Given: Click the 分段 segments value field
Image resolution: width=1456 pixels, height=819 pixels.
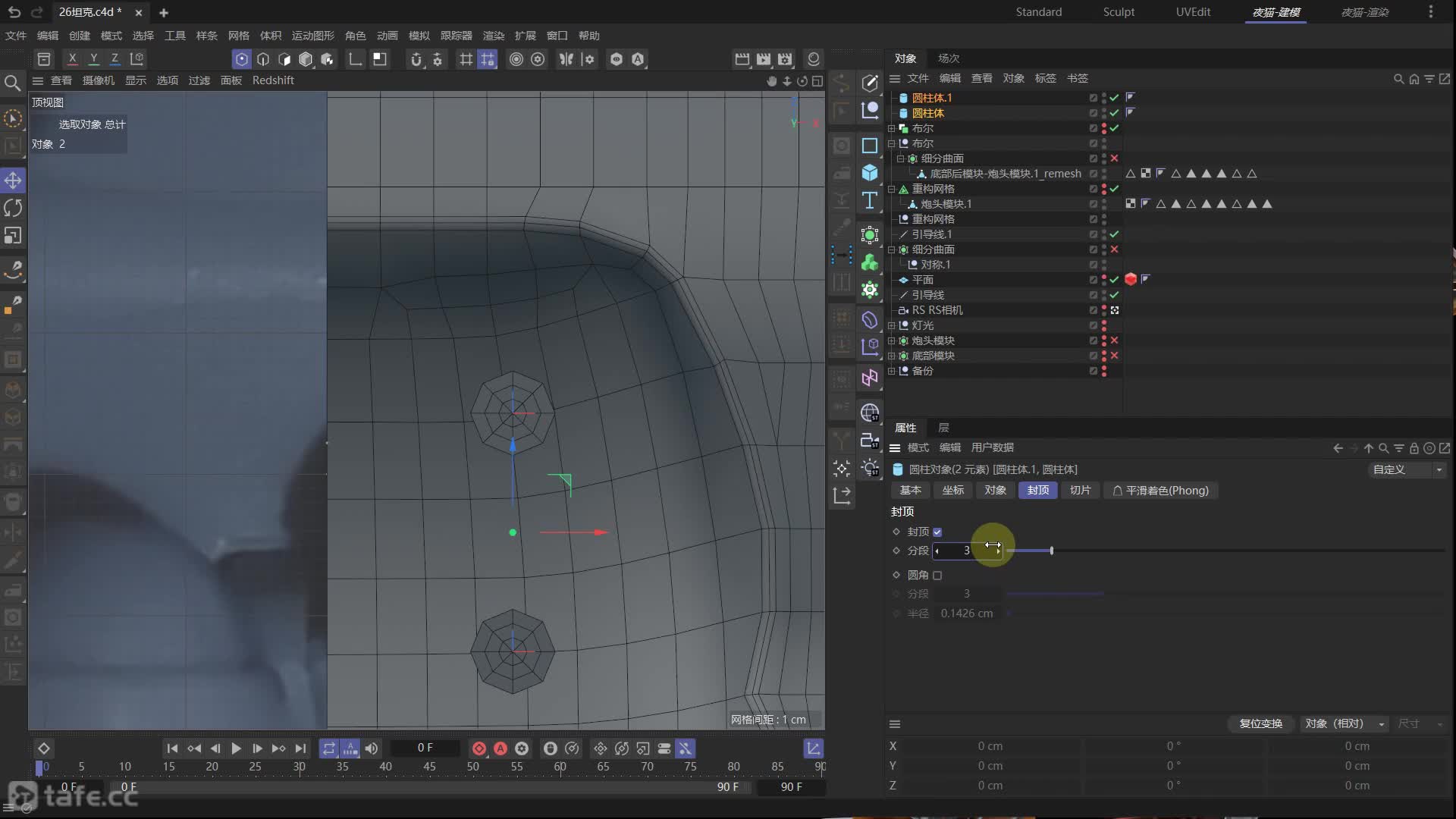Looking at the screenshot, I should [x=967, y=551].
